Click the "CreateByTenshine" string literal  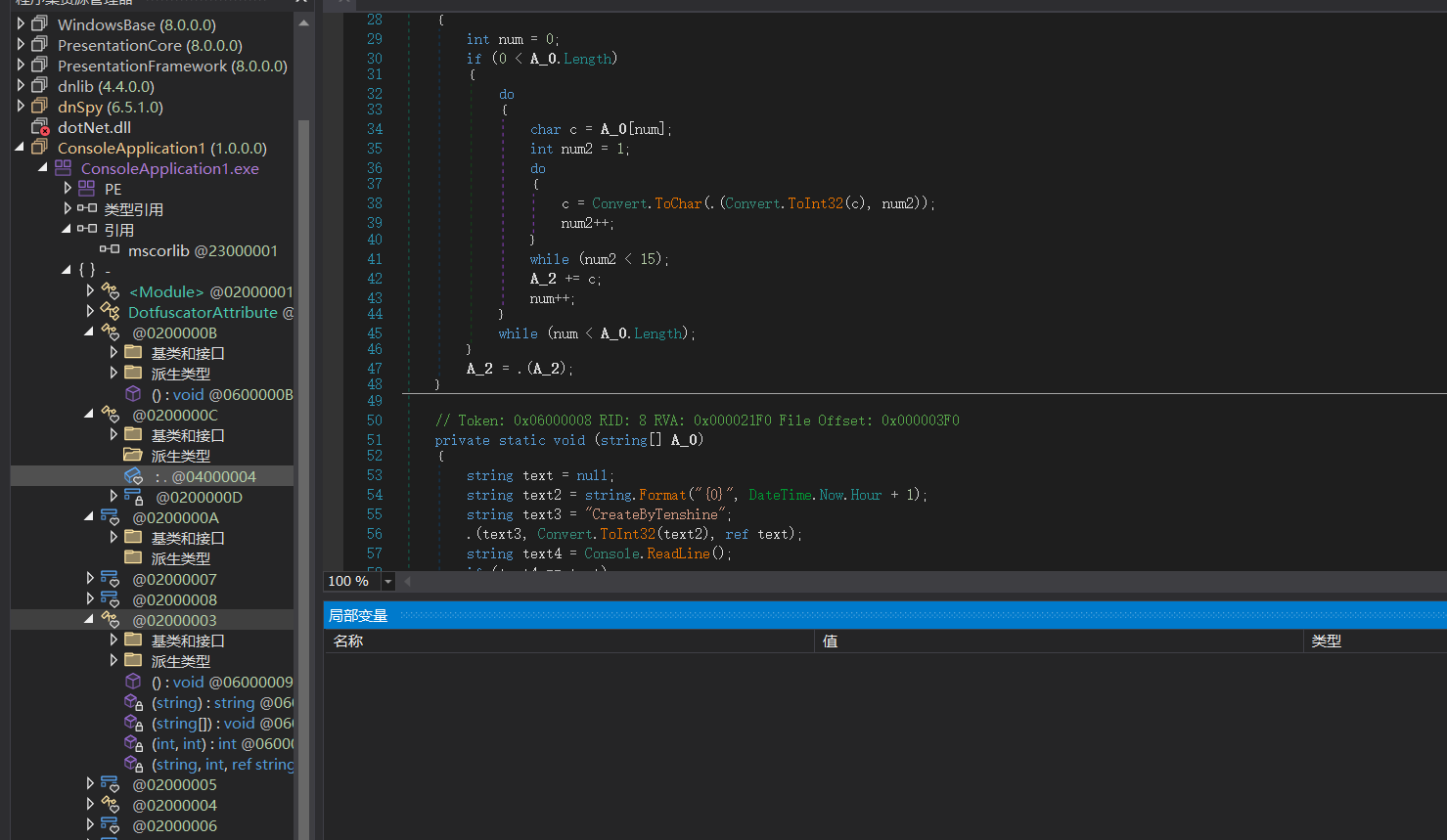tap(656, 514)
